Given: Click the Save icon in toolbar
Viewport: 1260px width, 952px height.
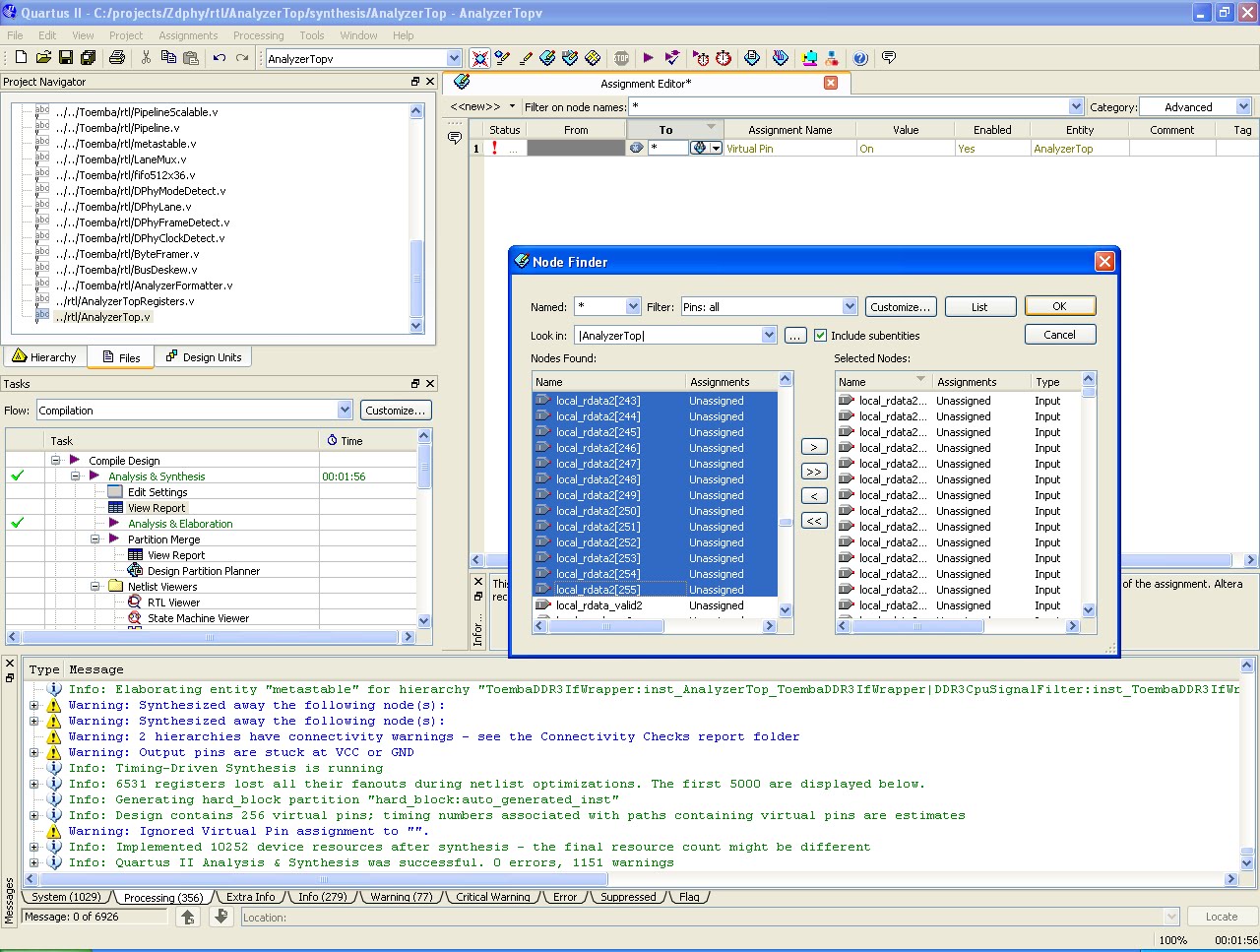Looking at the screenshot, I should tap(66, 58).
